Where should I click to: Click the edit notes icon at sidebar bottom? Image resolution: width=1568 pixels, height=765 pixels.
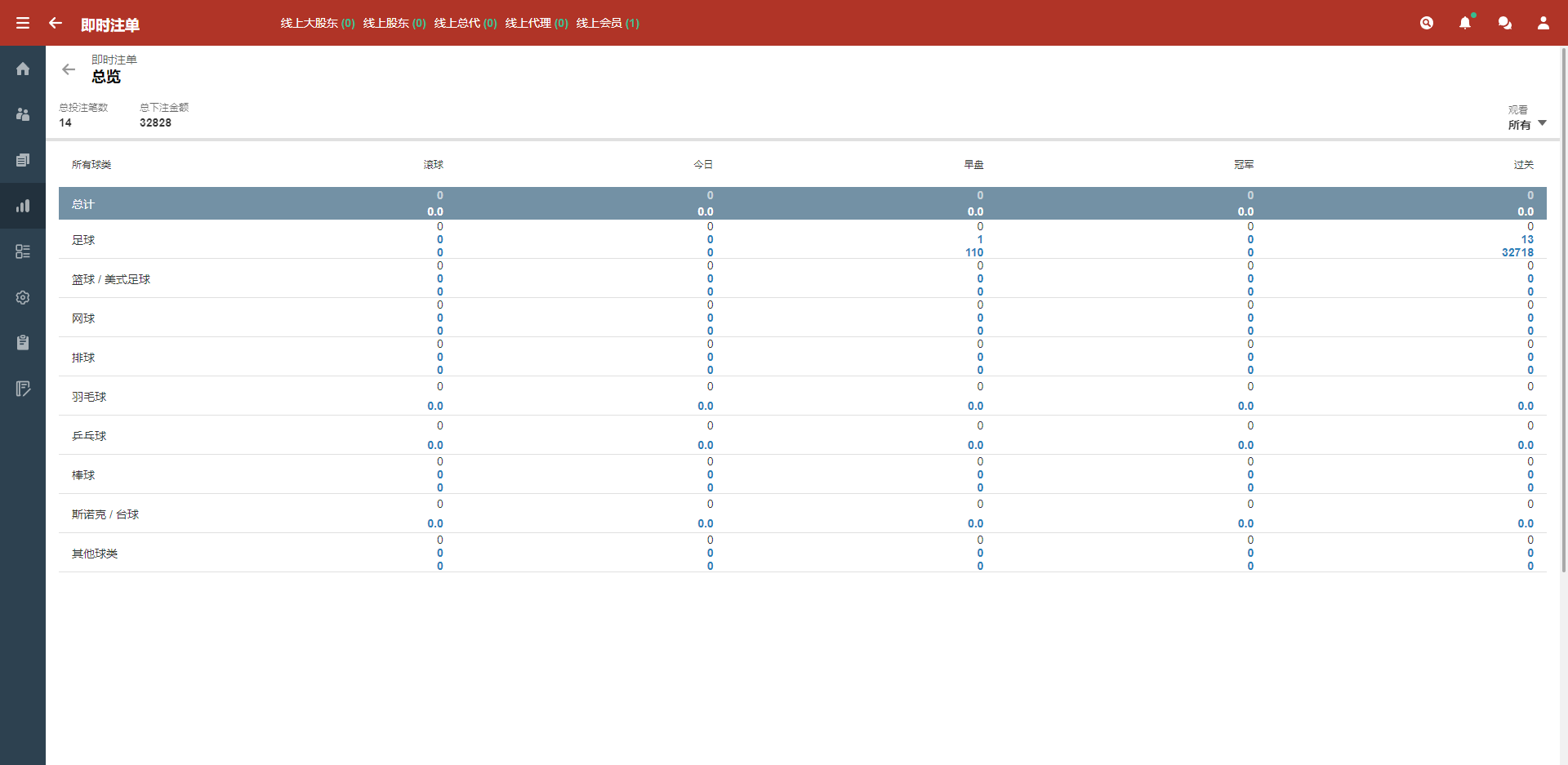click(x=23, y=389)
